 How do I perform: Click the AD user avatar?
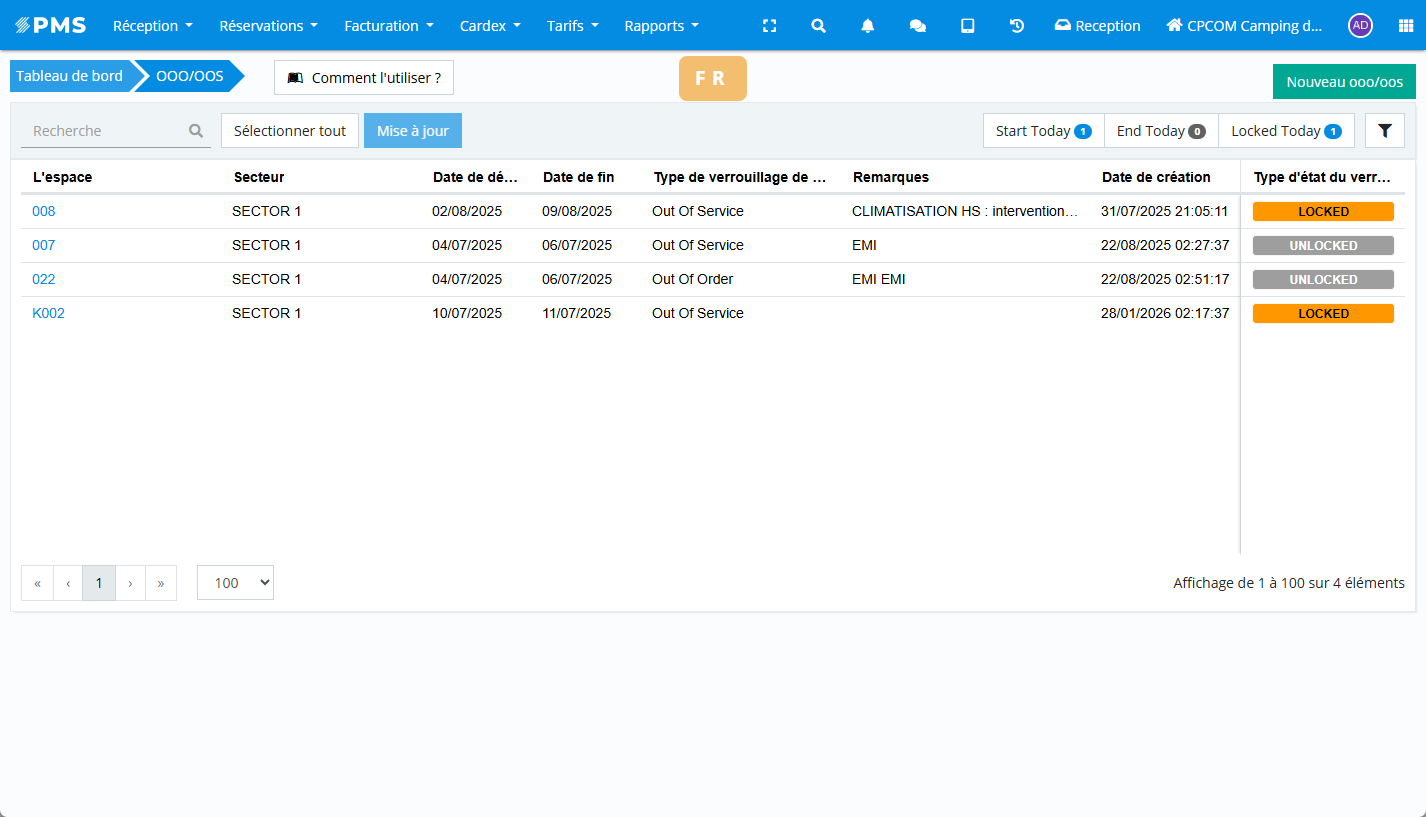click(1359, 26)
